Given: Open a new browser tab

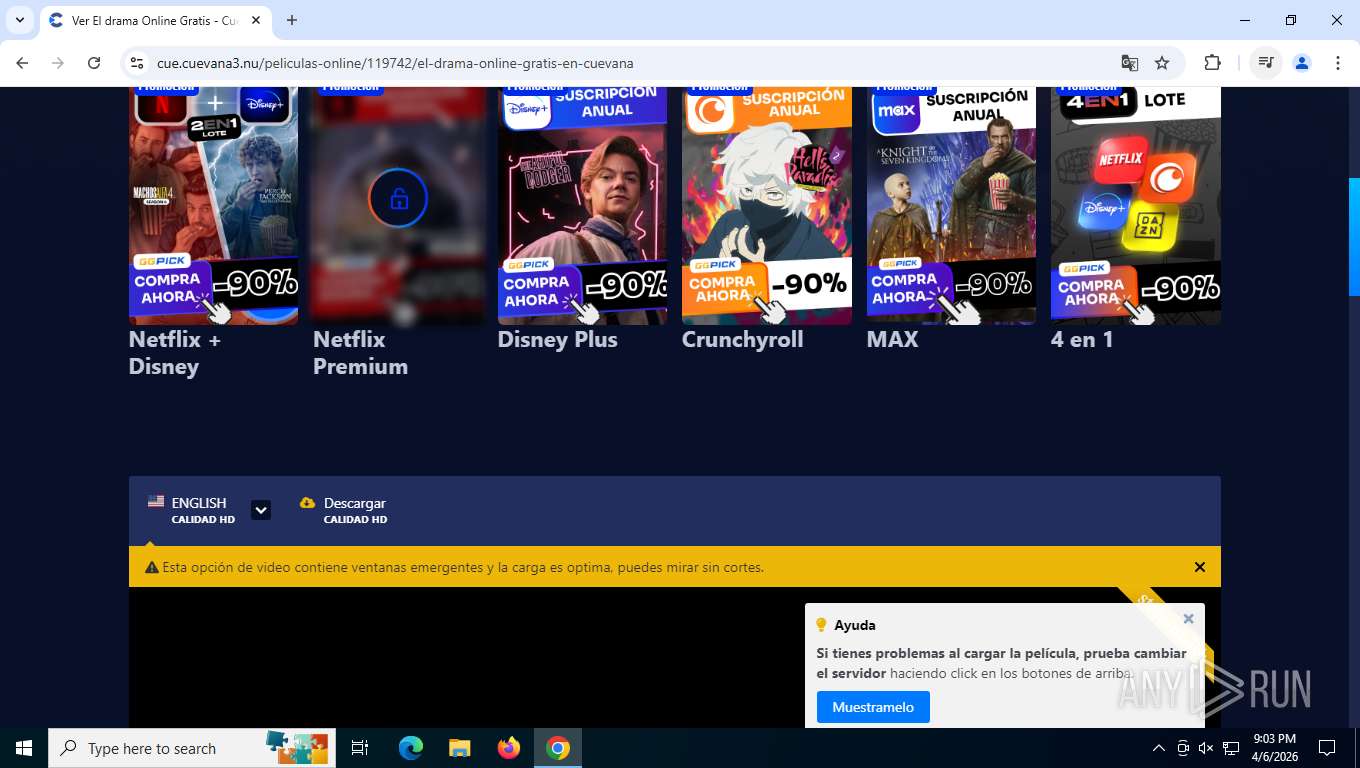Looking at the screenshot, I should 292,20.
